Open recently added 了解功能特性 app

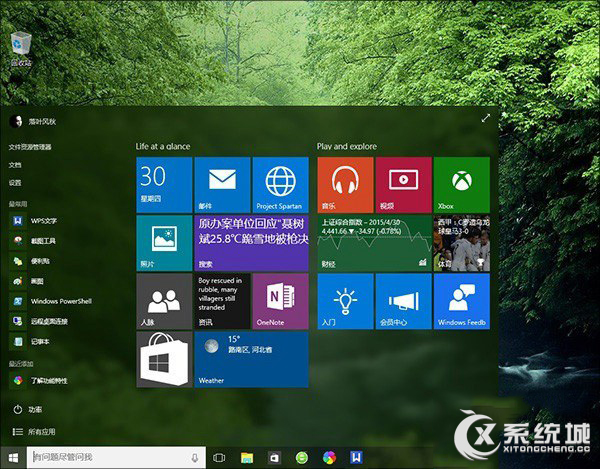pos(39,381)
